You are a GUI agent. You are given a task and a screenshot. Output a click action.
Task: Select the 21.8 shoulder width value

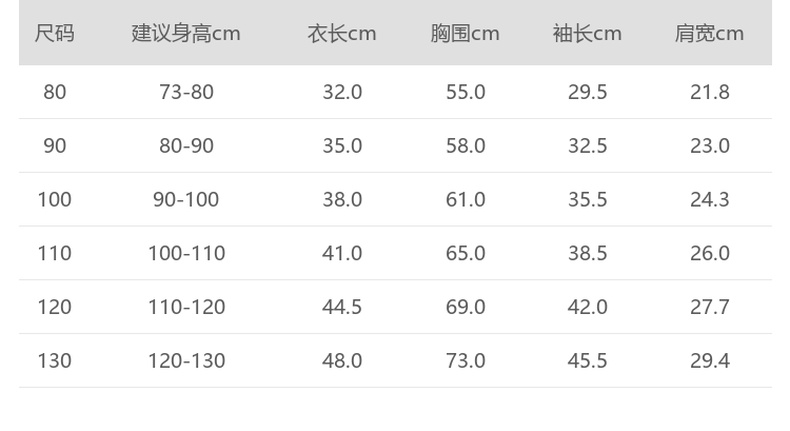point(709,92)
